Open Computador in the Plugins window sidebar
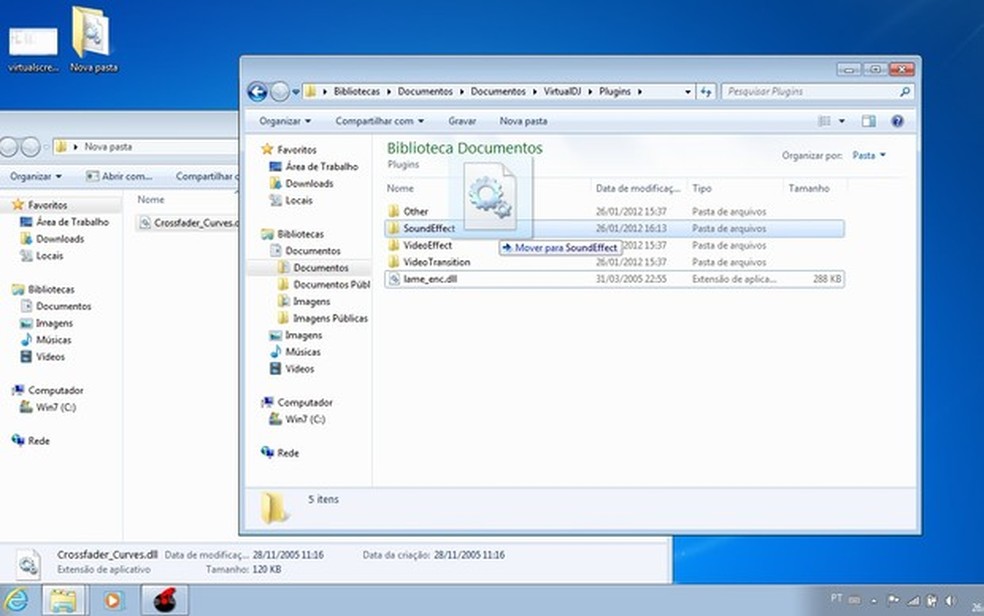Image resolution: width=984 pixels, height=616 pixels. pyautogui.click(x=305, y=402)
